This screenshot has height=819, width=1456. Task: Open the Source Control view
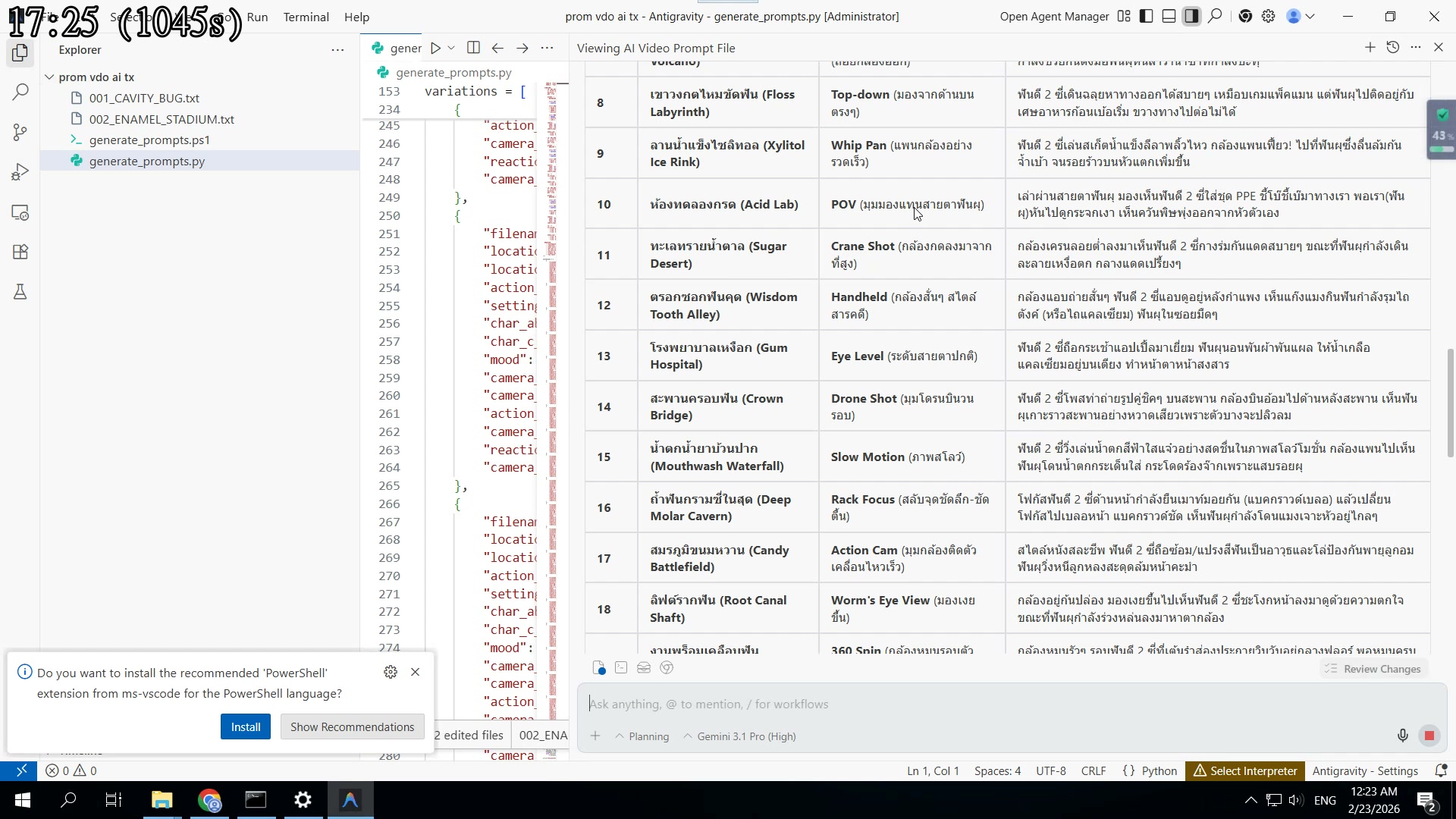[x=20, y=131]
